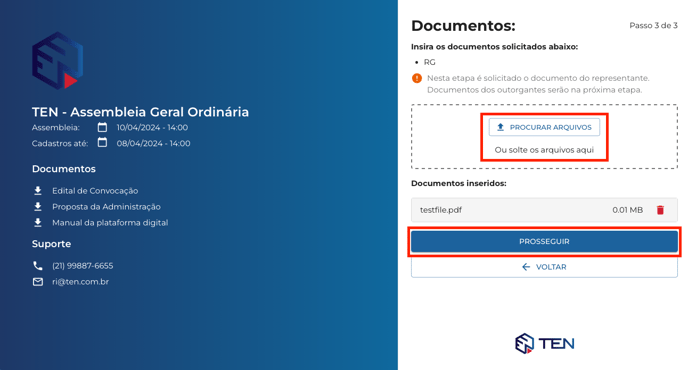
Task: Click the orange warning icon beside notice
Action: point(417,78)
